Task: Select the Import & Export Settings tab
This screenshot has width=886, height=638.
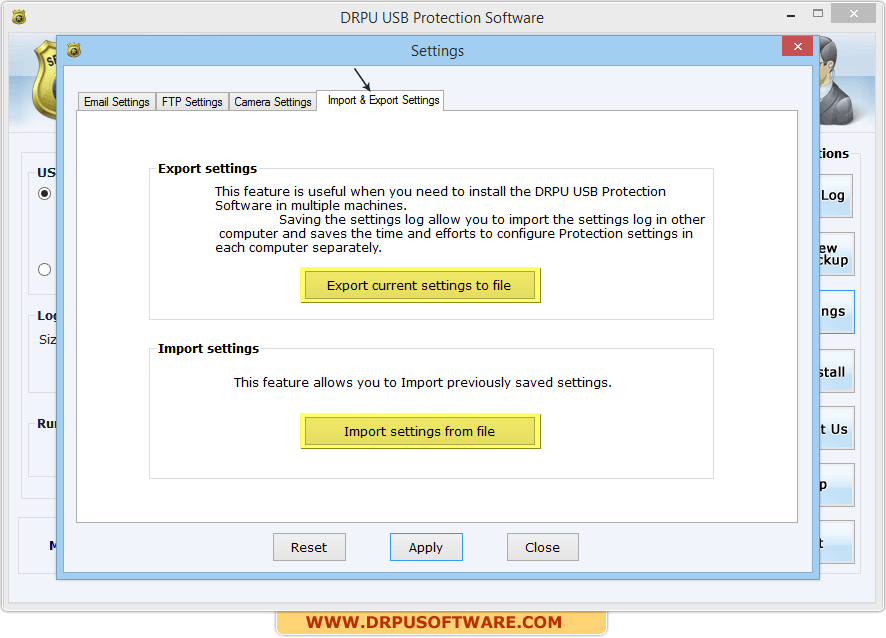Action: (380, 101)
